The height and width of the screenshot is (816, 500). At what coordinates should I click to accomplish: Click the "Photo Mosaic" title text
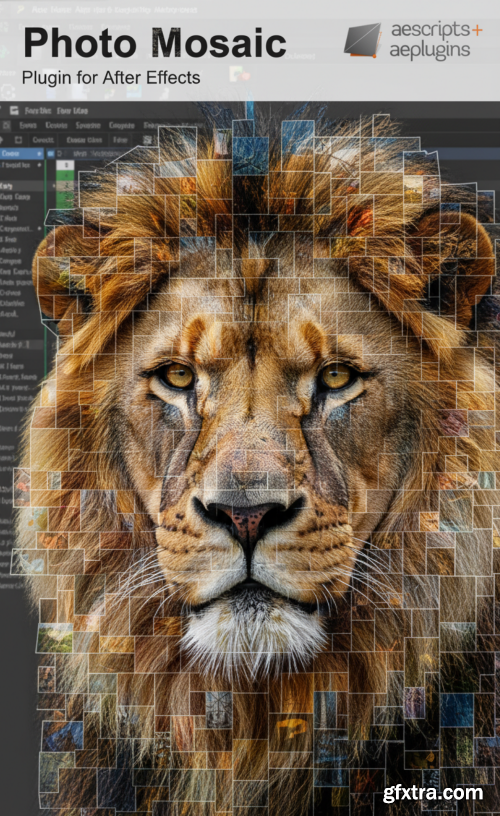[x=155, y=43]
